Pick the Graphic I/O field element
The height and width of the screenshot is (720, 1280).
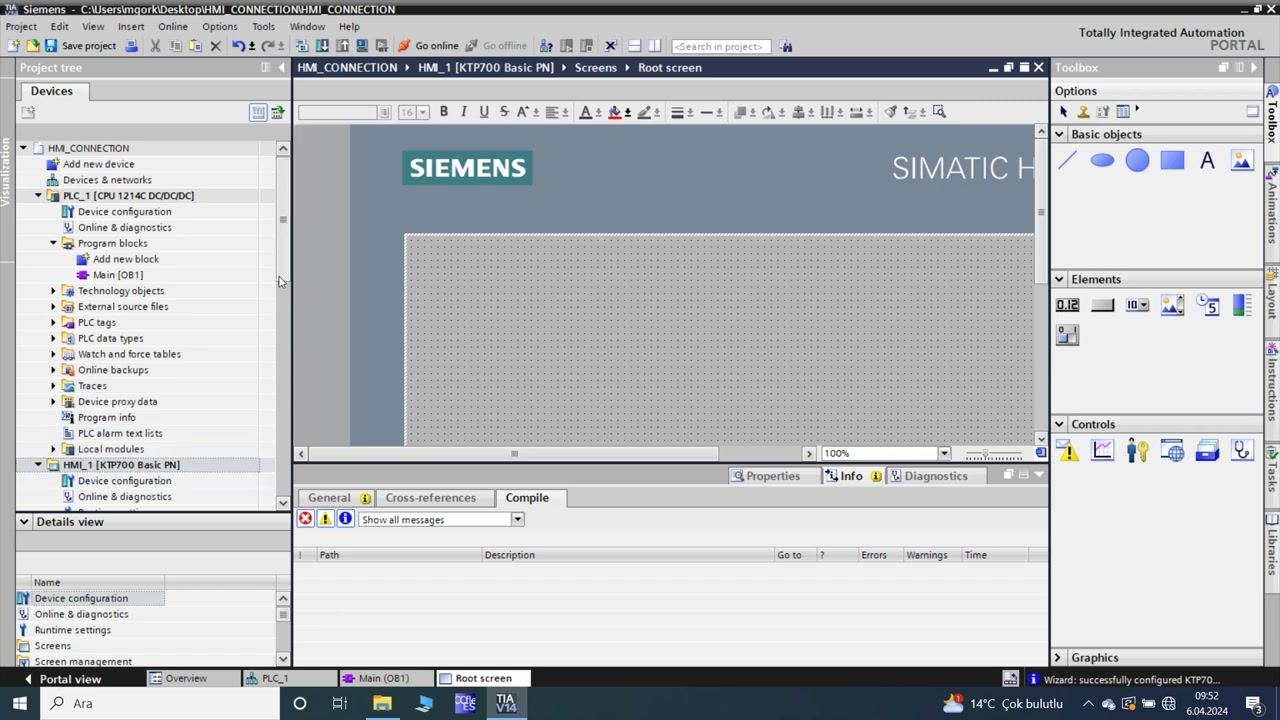pos(1172,306)
